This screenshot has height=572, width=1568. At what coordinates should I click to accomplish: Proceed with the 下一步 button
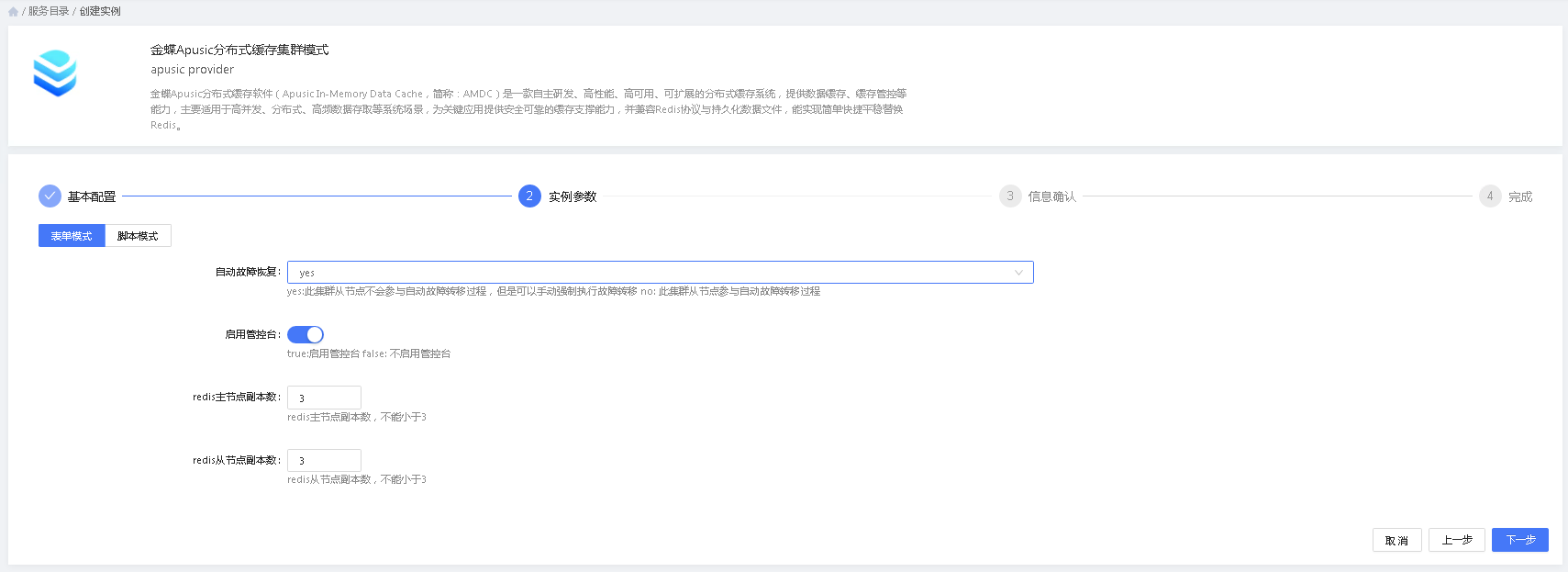point(1519,540)
